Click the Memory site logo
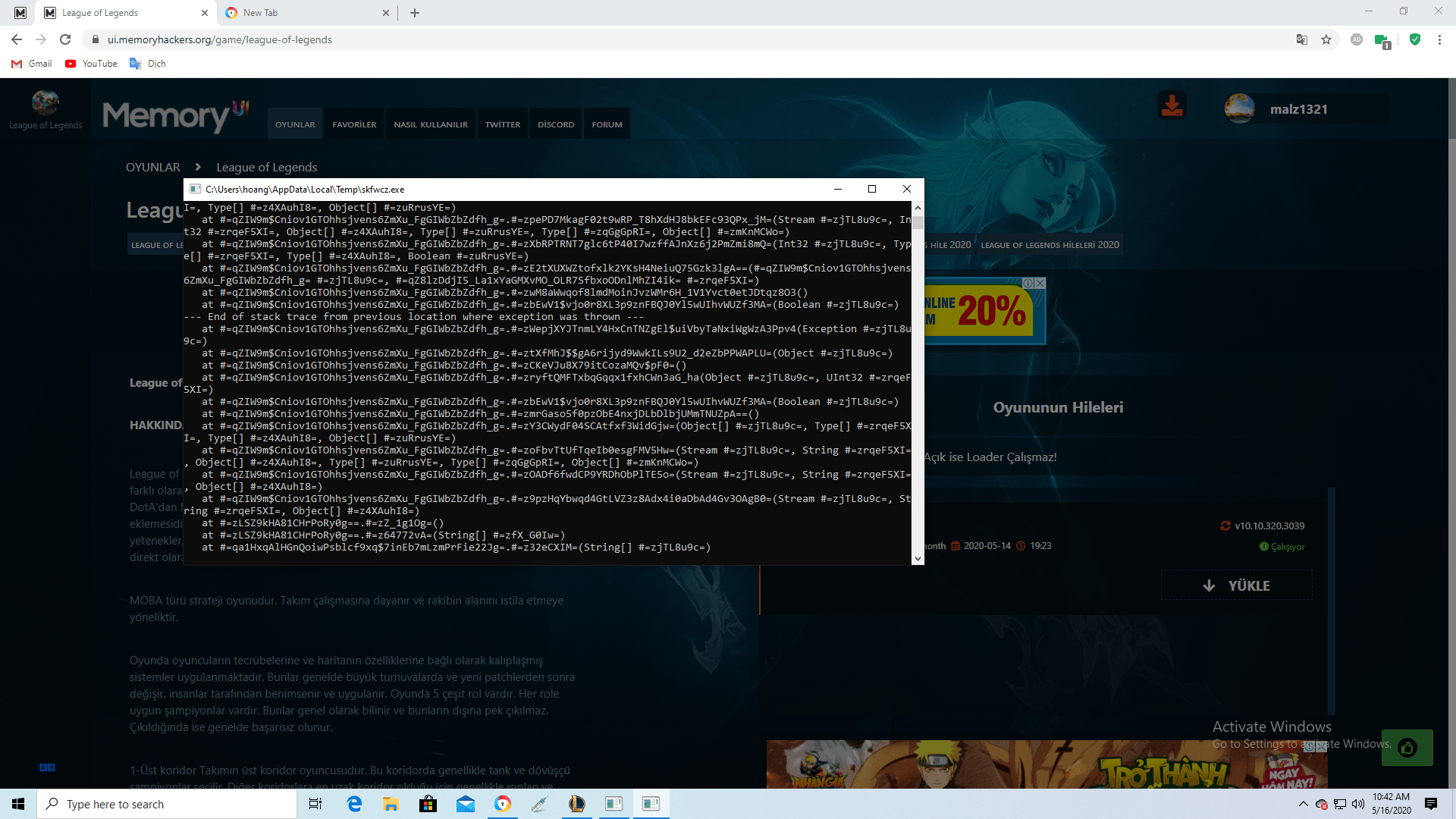1456x819 pixels. [176, 116]
